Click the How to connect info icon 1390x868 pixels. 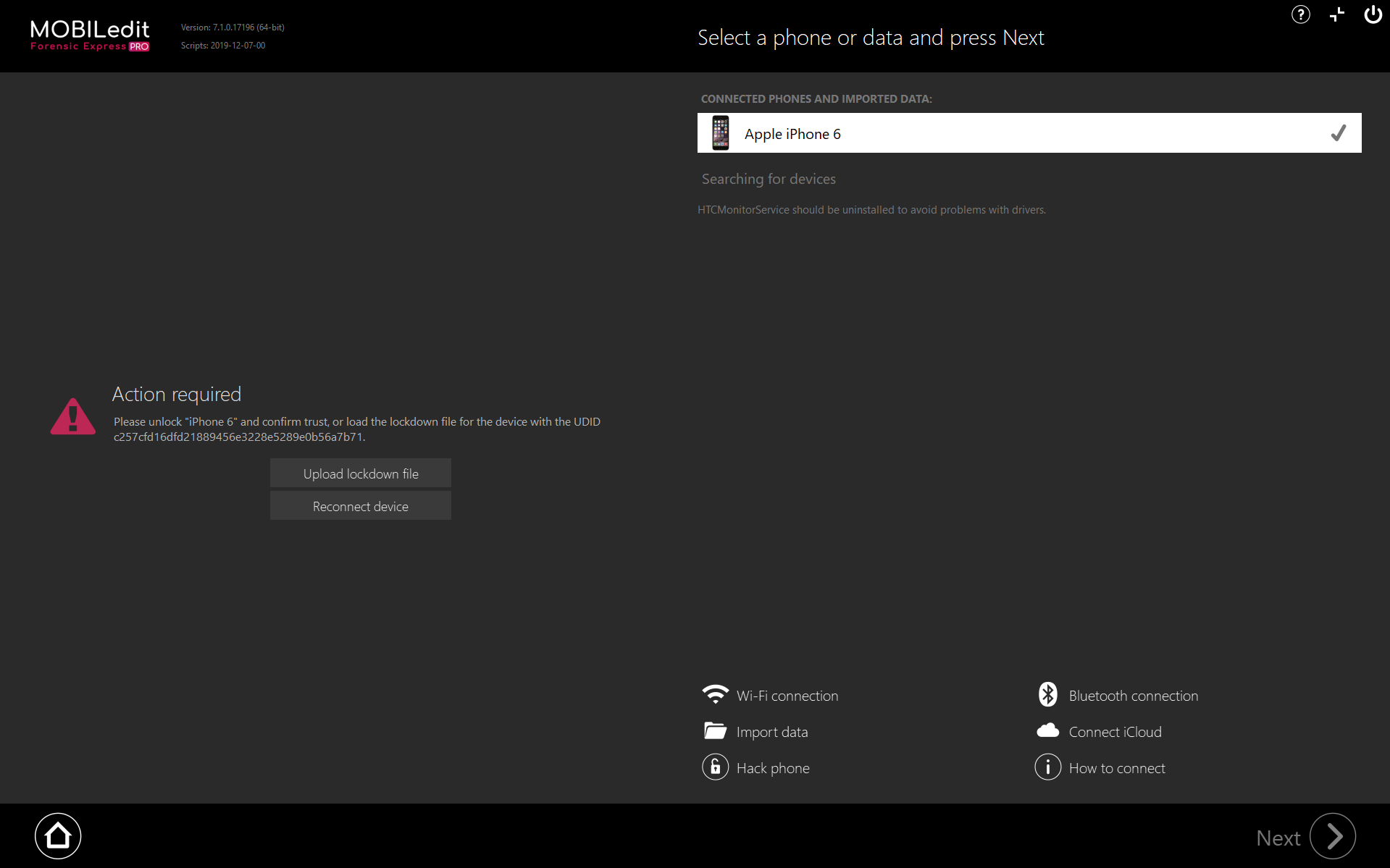(x=1047, y=767)
